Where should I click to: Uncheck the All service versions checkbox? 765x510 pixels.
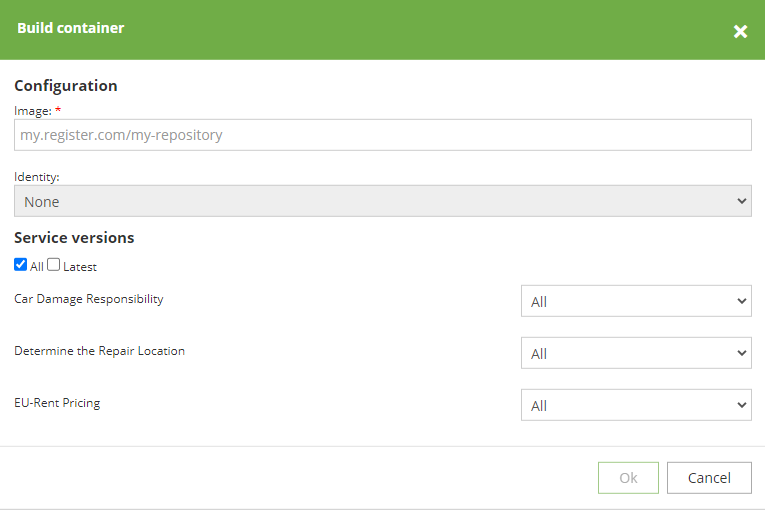pos(20,265)
